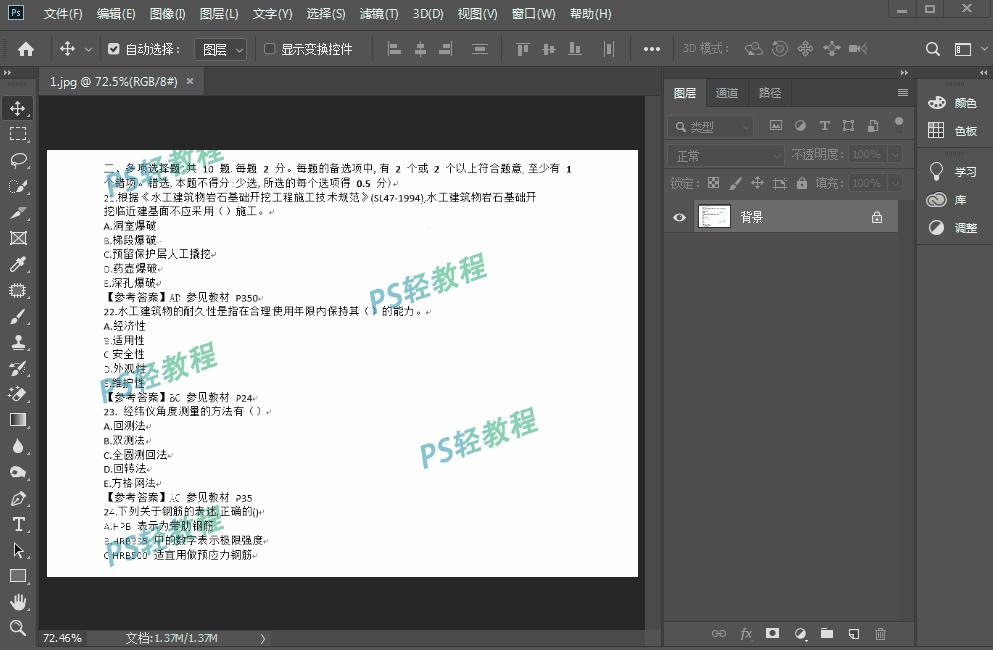Screen dimensions: 993x650
Task: Click the Add layer style fx icon
Action: pos(746,634)
